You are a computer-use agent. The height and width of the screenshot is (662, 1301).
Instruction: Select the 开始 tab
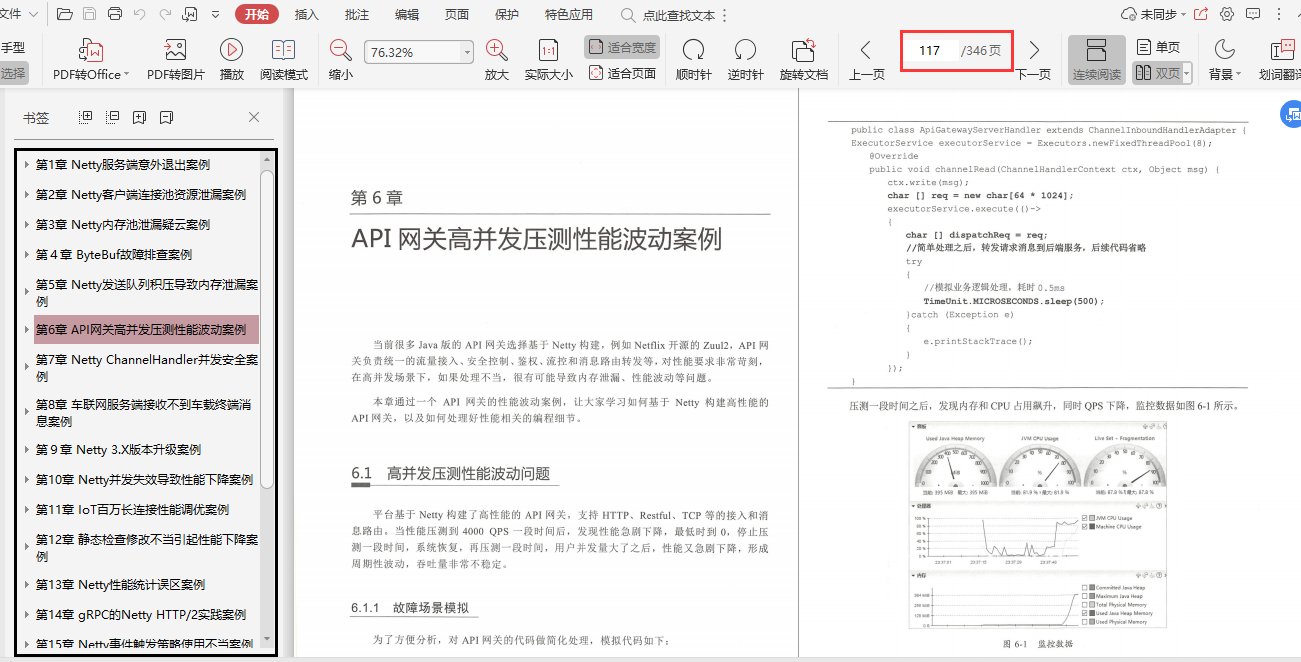257,15
